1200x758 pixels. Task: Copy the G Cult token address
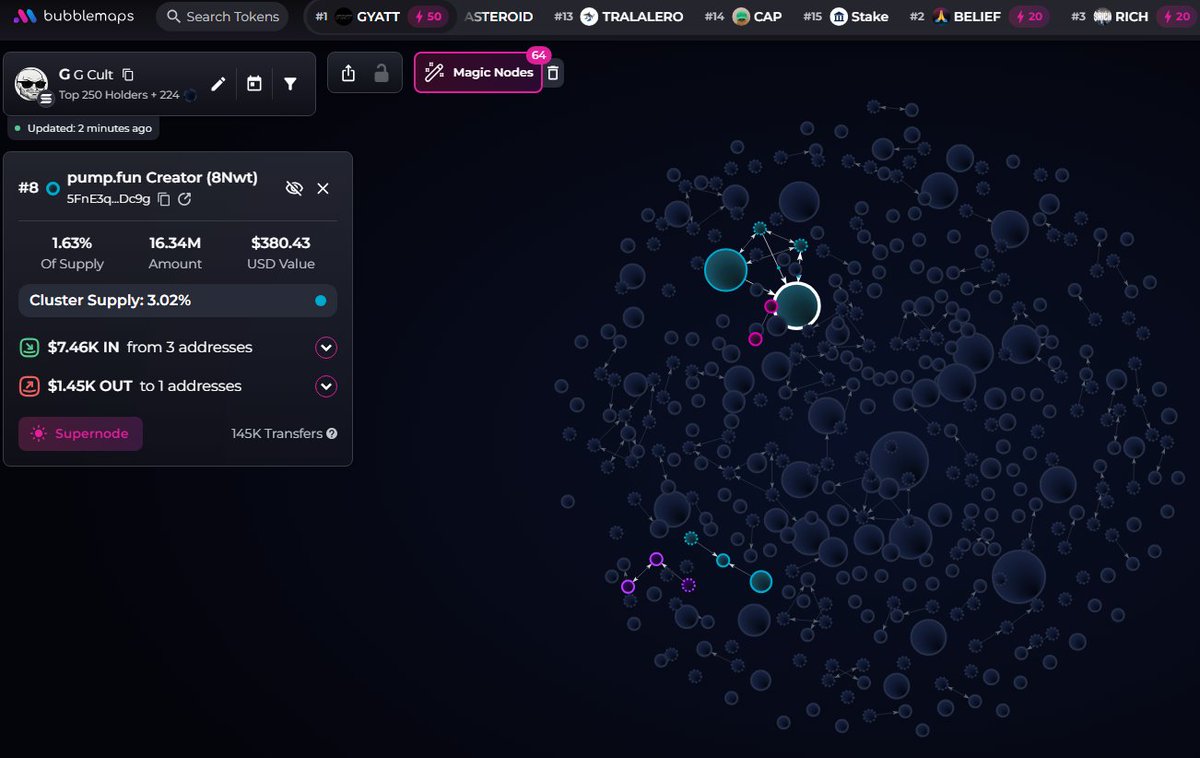pos(128,75)
